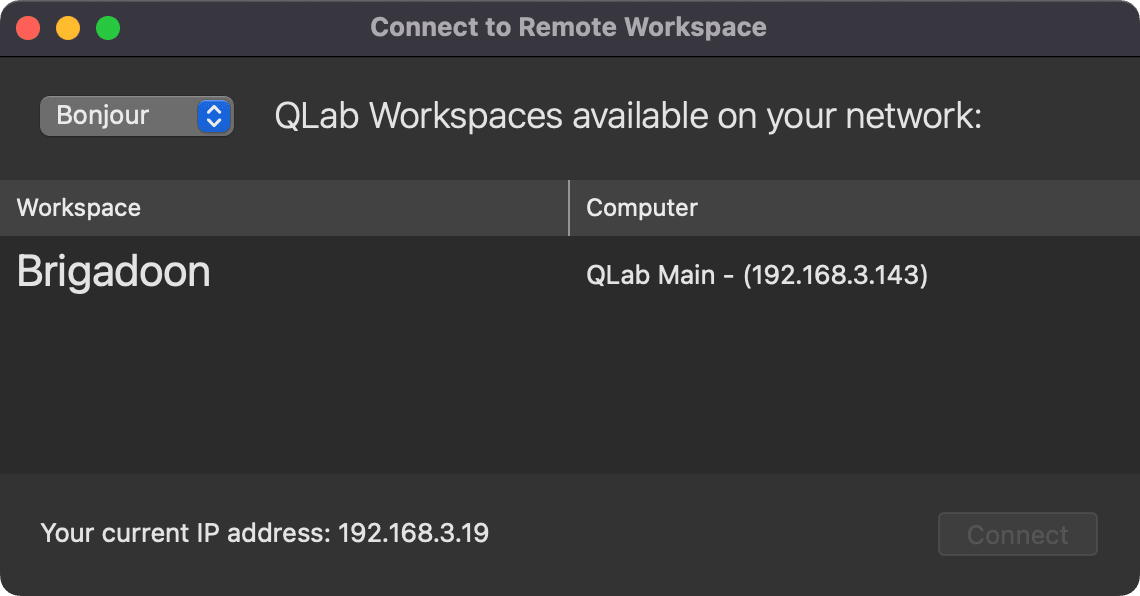Click the column divider between Workspace and Computer
1140x596 pixels.
[x=567, y=208]
